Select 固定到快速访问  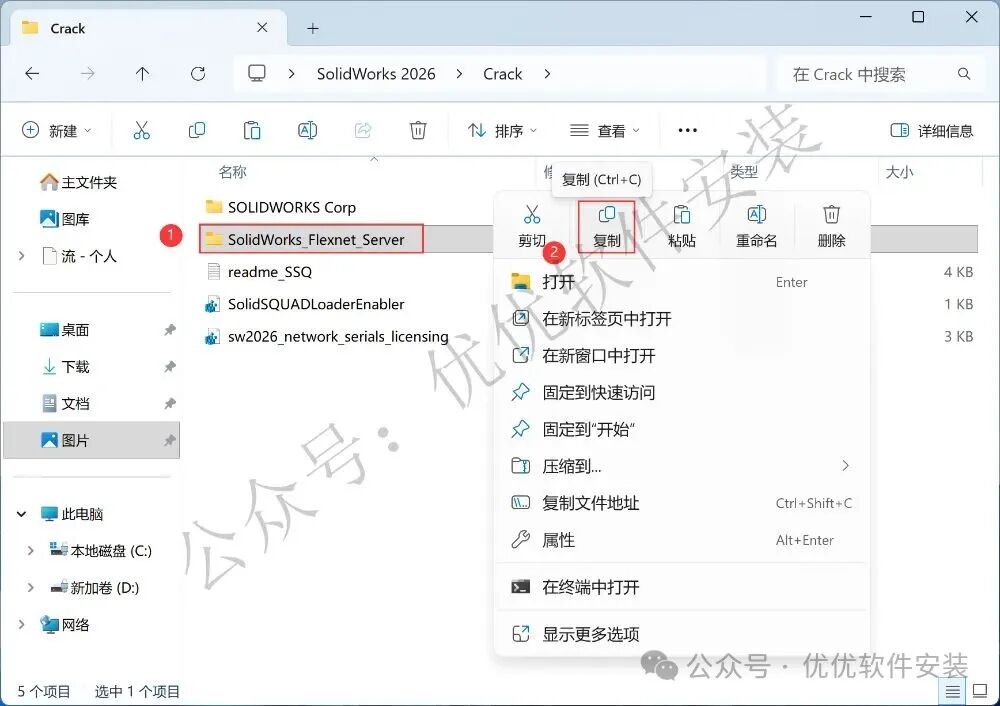(x=682, y=393)
